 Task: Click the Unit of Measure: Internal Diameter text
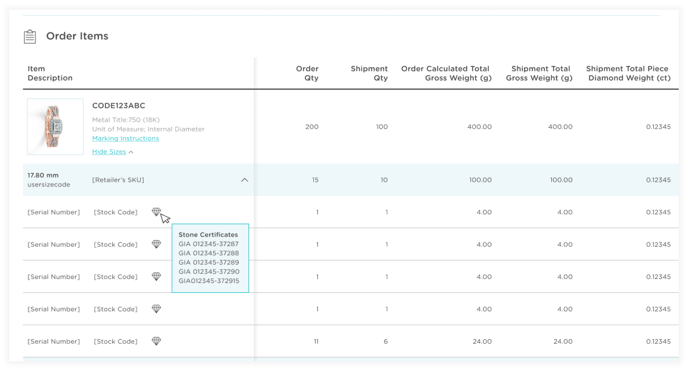click(x=148, y=129)
